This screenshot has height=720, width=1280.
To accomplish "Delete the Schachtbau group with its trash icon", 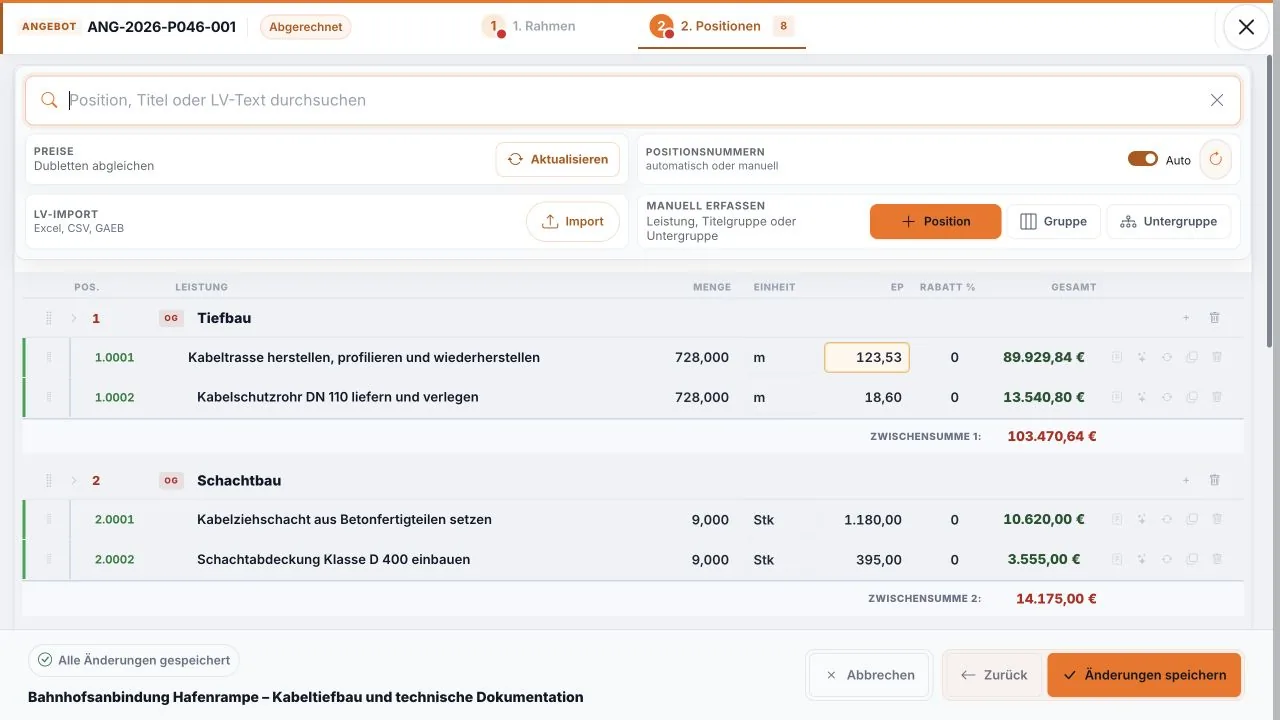I will pos(1215,480).
